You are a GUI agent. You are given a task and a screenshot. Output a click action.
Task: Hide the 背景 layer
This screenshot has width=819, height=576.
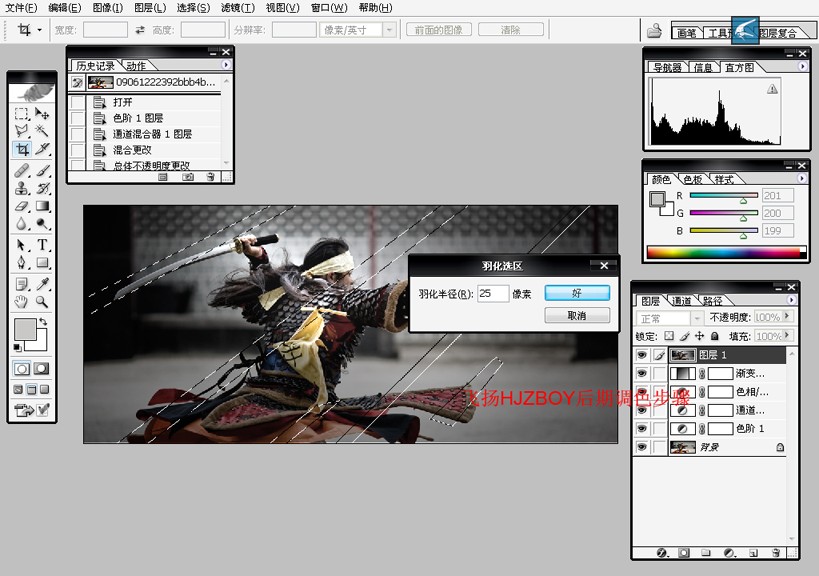[x=641, y=447]
